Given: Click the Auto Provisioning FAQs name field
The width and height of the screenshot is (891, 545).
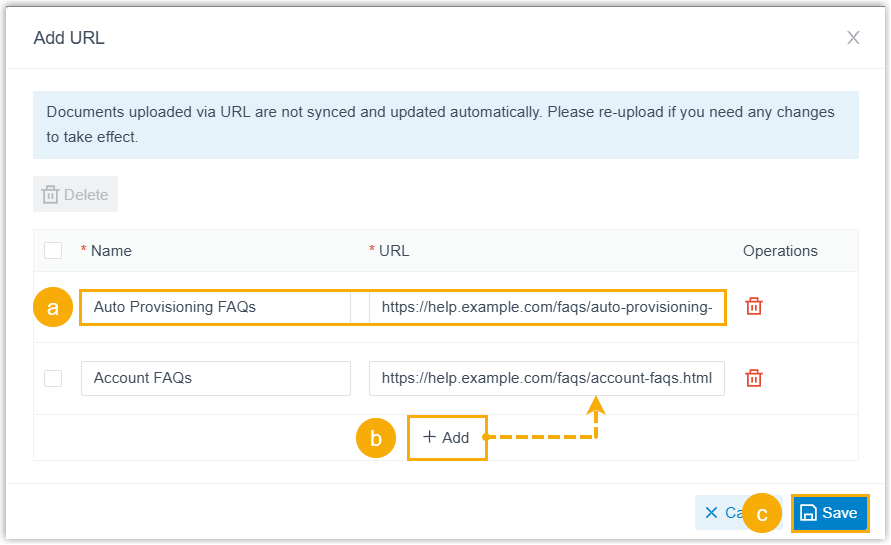Looking at the screenshot, I should pos(215,307).
